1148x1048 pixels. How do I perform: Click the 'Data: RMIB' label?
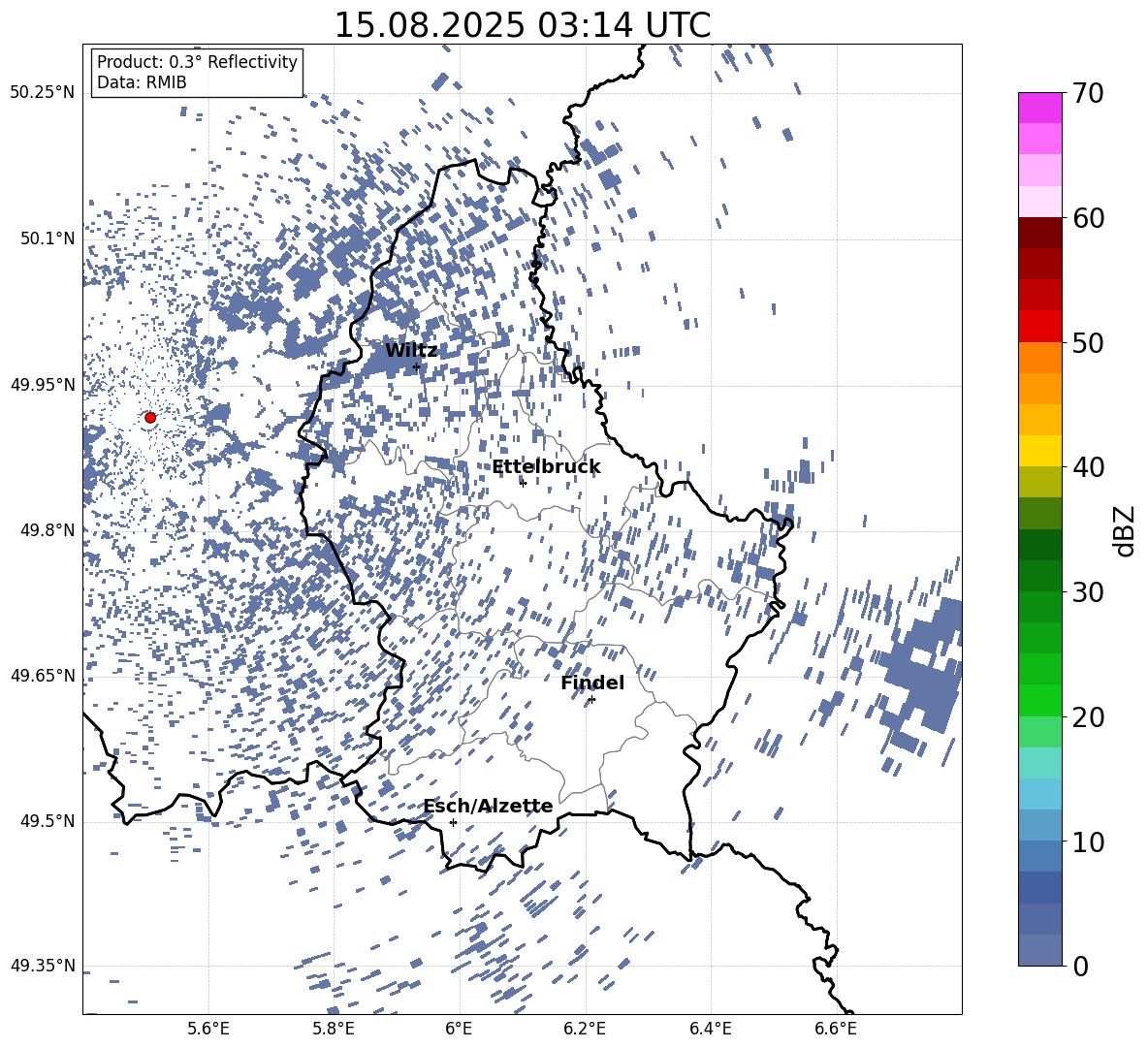(x=142, y=82)
